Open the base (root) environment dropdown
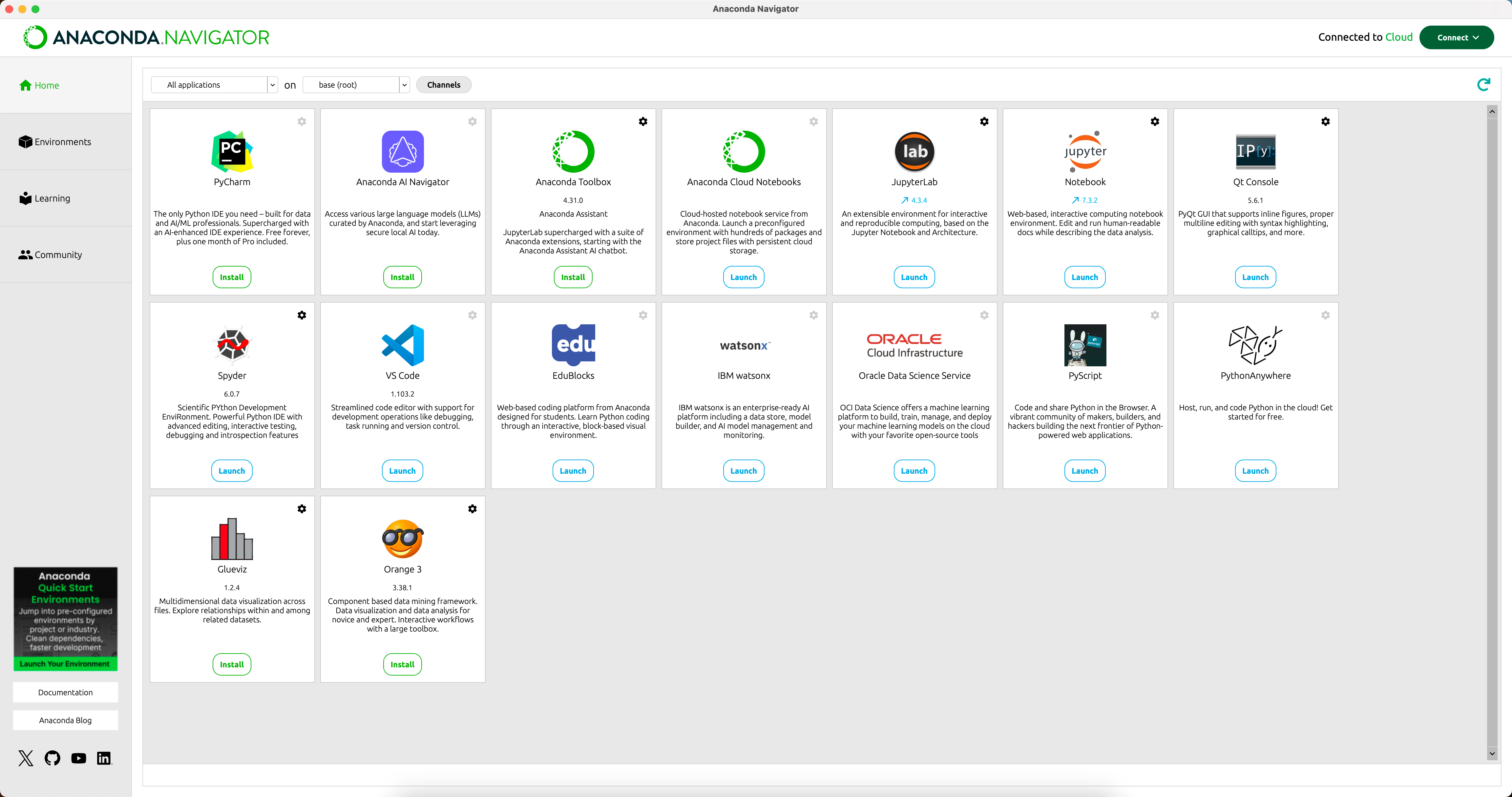 pyautogui.click(x=356, y=85)
